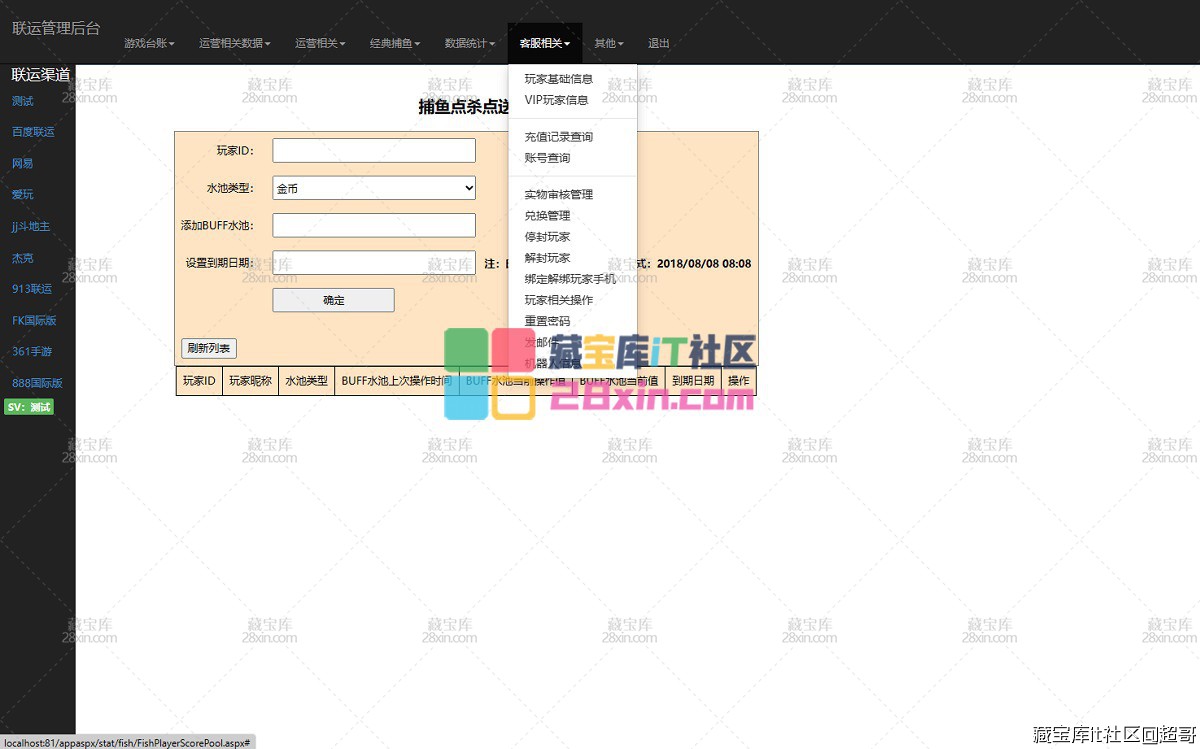Viewport: 1200px width, 749px height.
Task: Open the 水池类型 select showing 金币
Action: (x=374, y=188)
